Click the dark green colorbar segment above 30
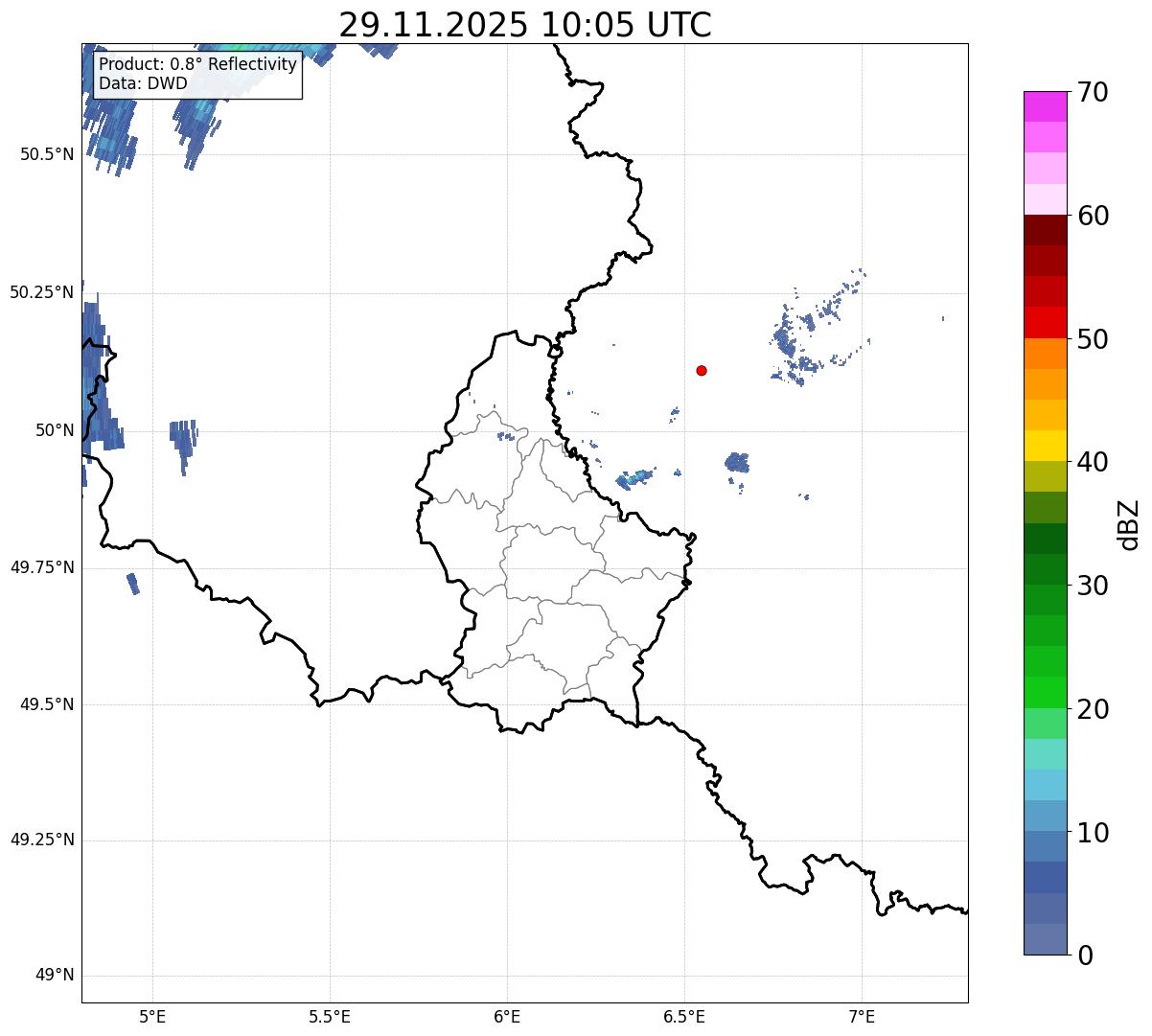1152x1036 pixels. tap(1046, 569)
